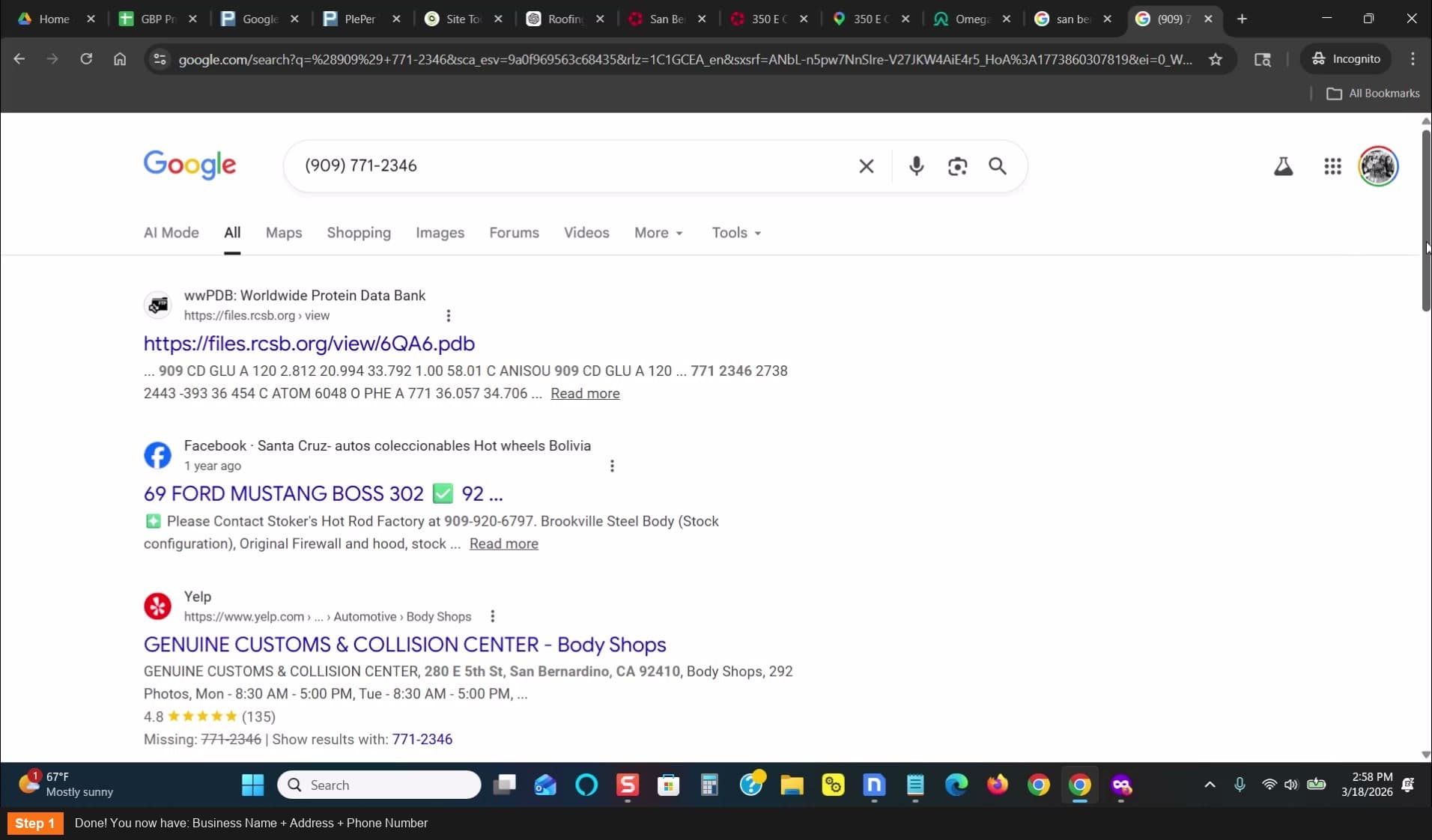Select the Shopping search tab
The image size is (1432, 840).
359,233
